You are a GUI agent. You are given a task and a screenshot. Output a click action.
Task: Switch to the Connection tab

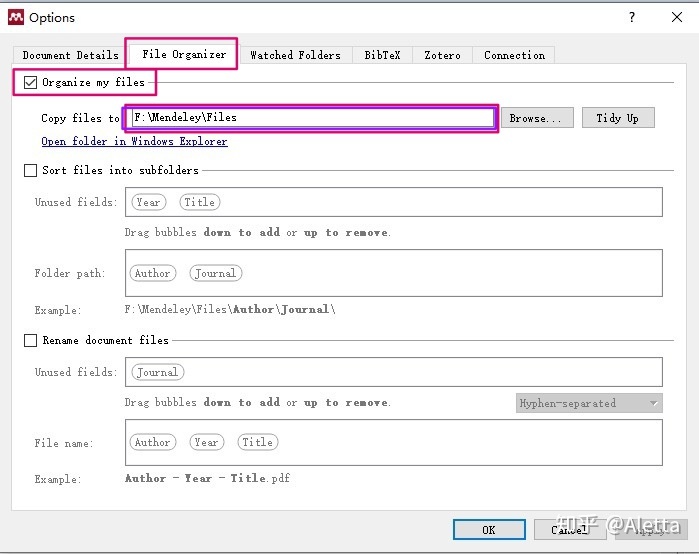click(x=514, y=55)
